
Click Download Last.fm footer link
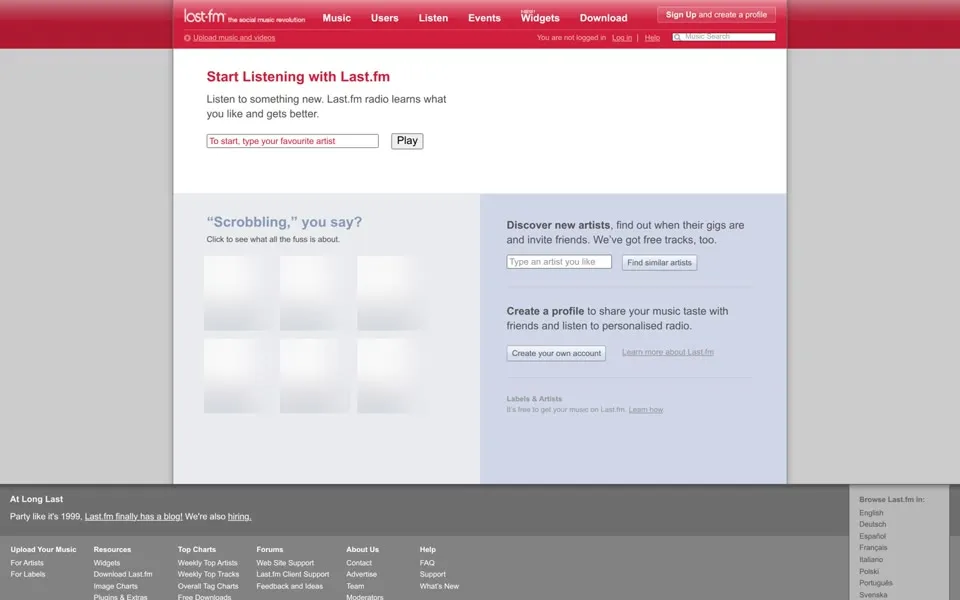tap(123, 574)
